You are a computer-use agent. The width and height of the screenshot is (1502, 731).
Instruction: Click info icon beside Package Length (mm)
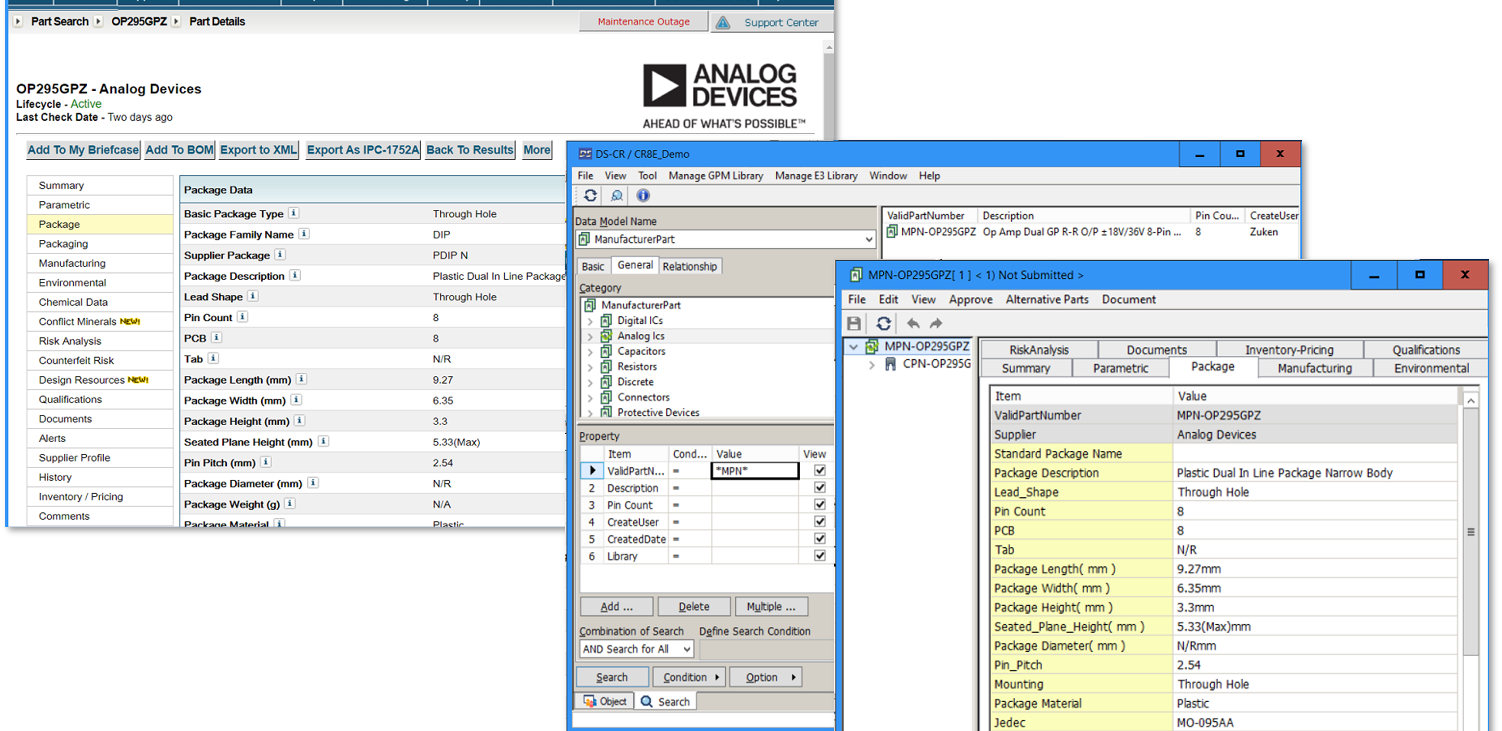(301, 379)
